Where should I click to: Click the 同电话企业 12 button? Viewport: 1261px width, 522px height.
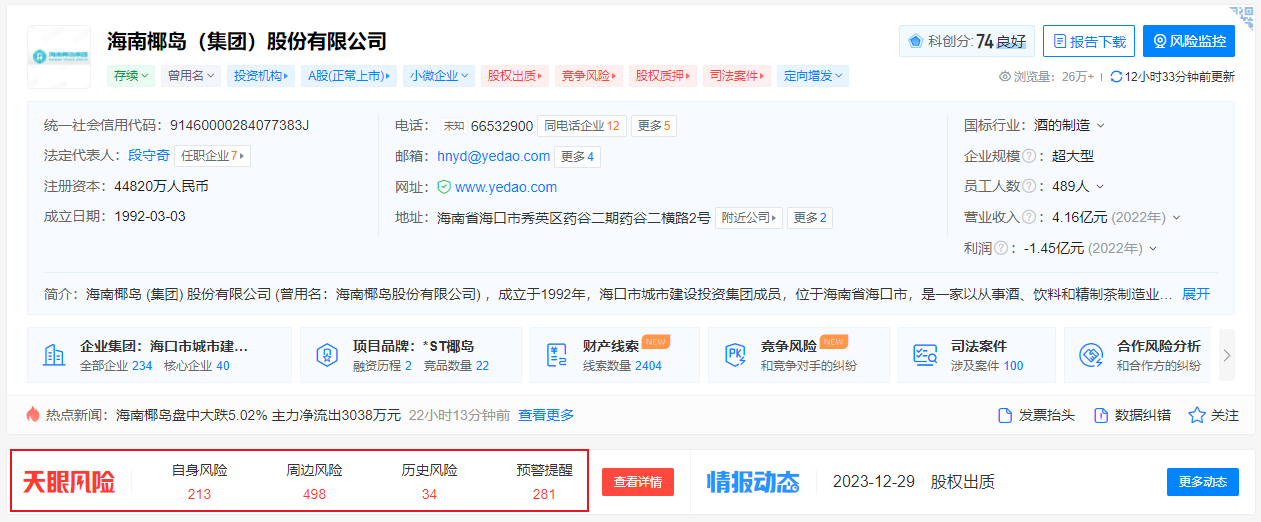tap(582, 126)
